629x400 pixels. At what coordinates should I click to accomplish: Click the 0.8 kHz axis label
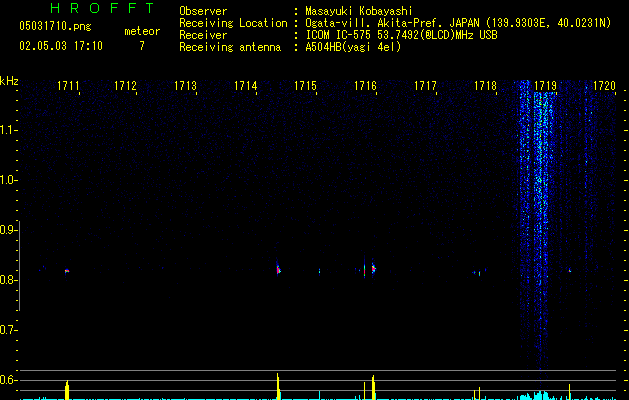pyautogui.click(x=8, y=280)
